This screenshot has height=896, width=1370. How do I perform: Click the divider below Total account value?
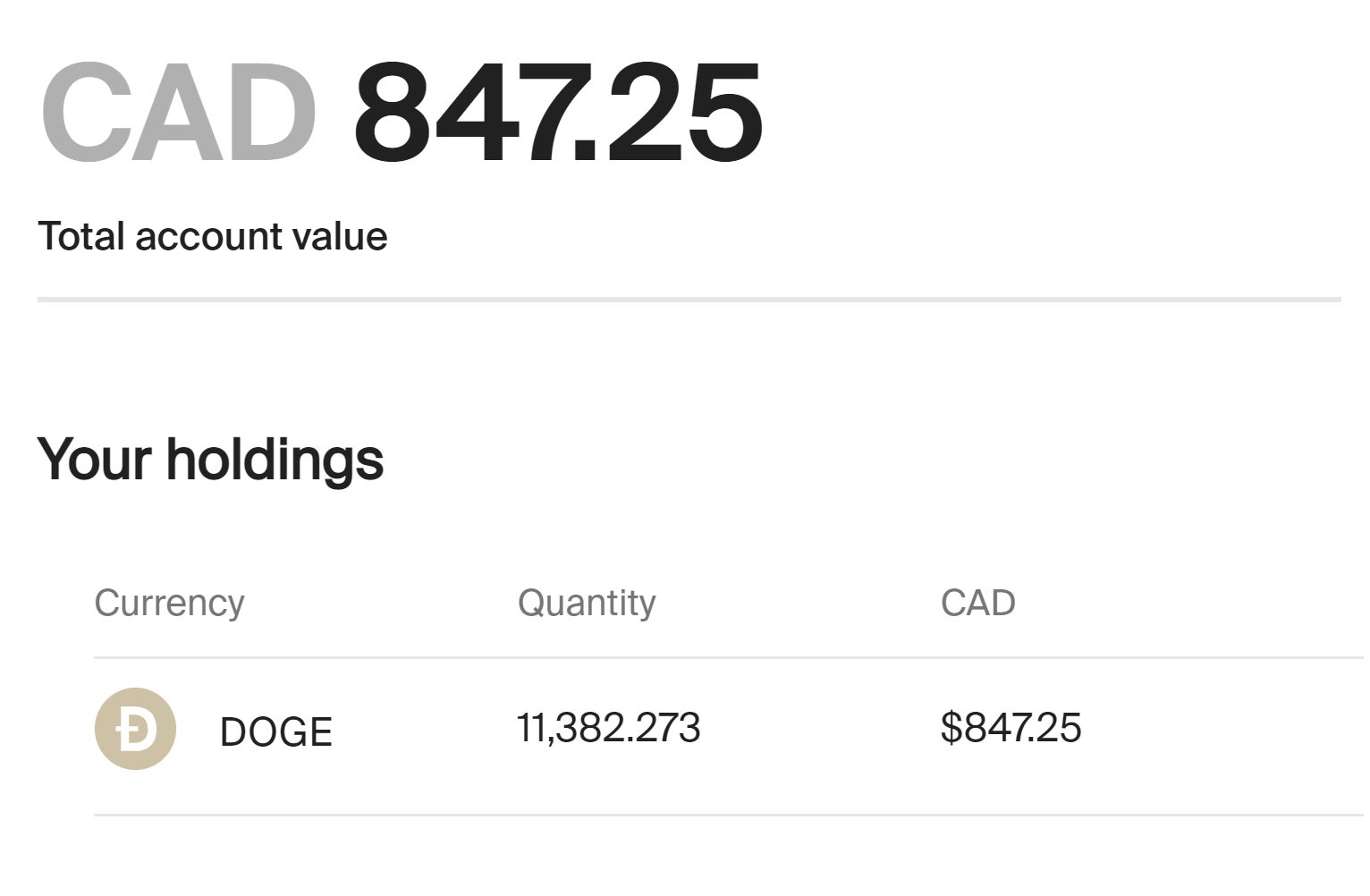point(689,300)
